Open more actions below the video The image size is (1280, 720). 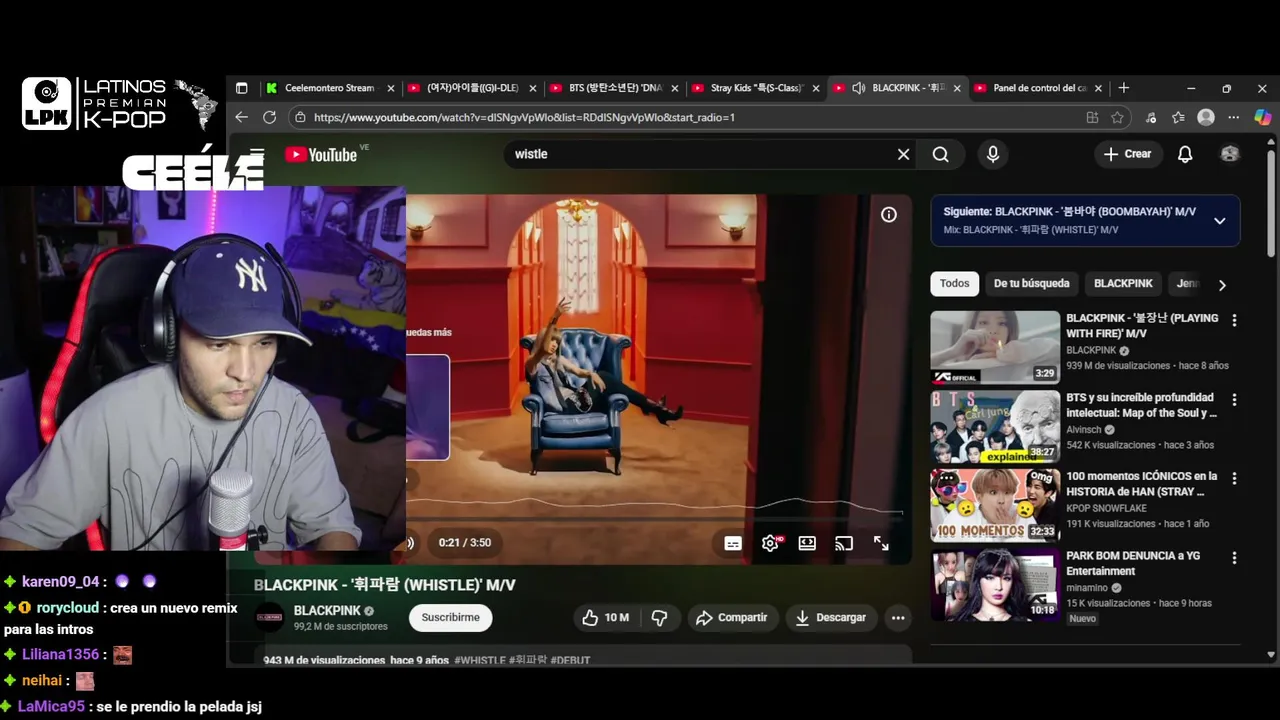pyautogui.click(x=898, y=618)
